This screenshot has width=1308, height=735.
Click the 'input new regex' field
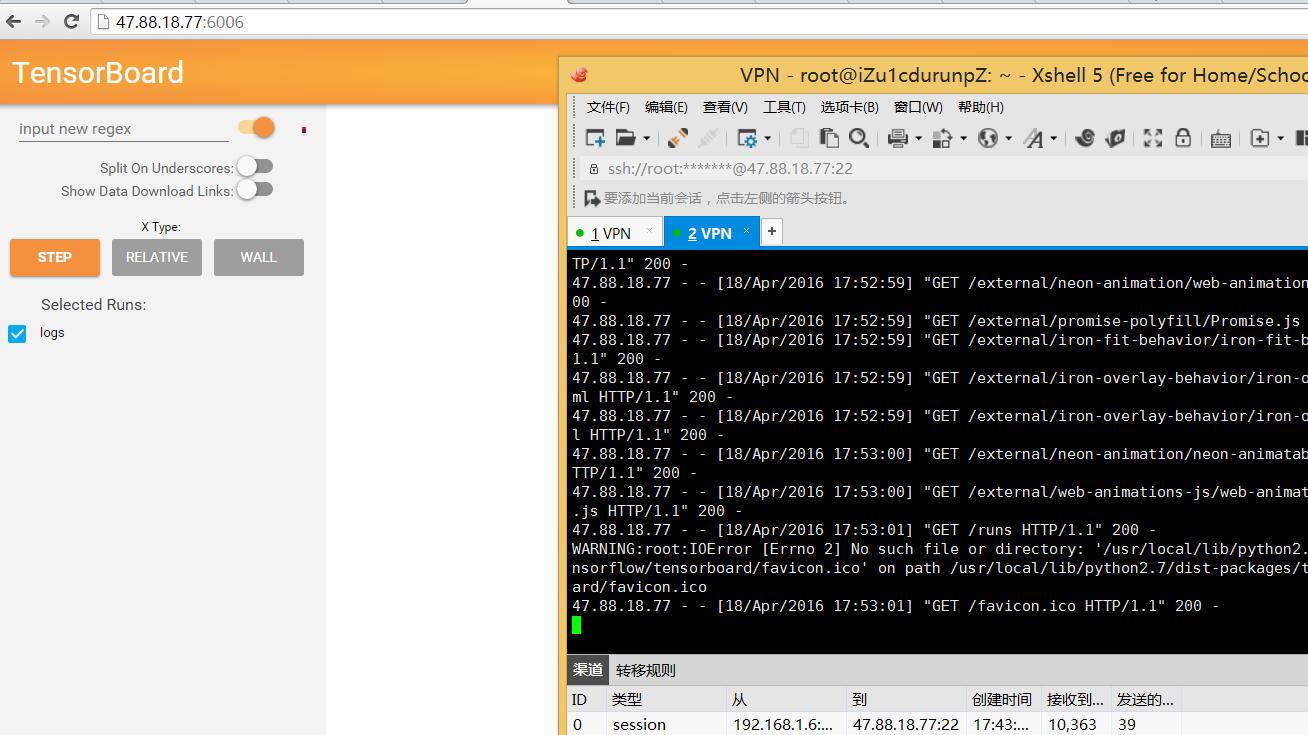123,129
